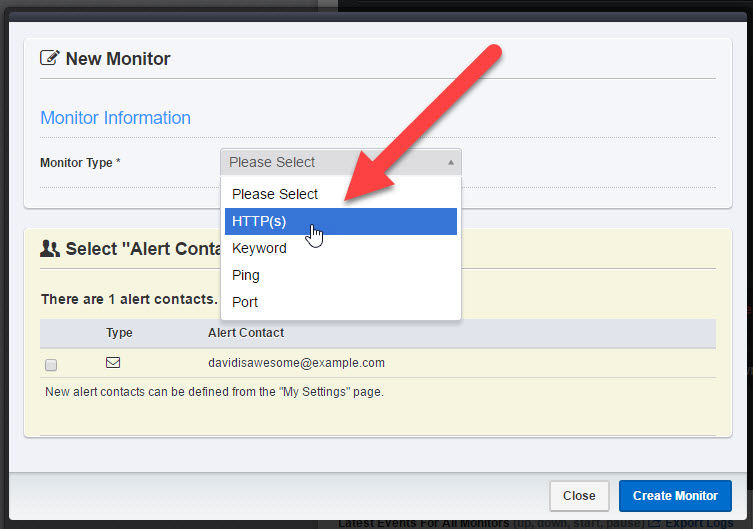
Task: Click the Alert Contact column header
Action: 246,333
